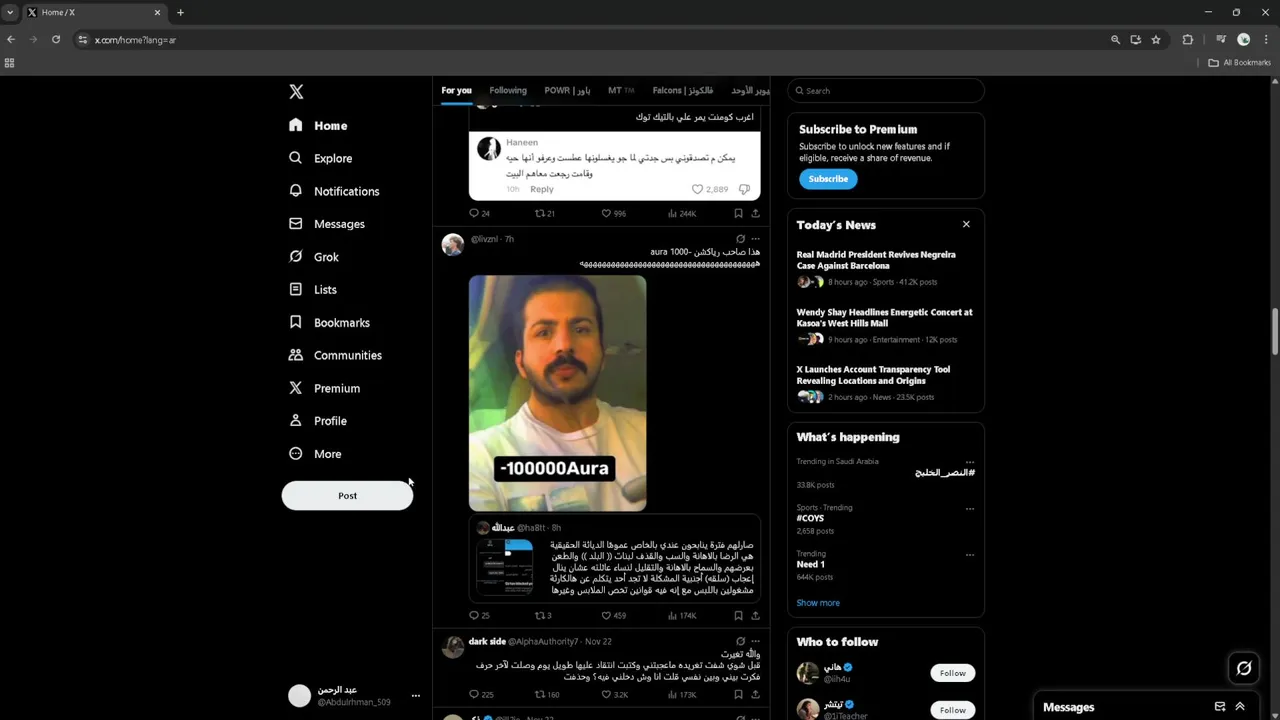Image resolution: width=1280 pixels, height=720 pixels.
Task: Click the Profile person icon
Action: [295, 421]
